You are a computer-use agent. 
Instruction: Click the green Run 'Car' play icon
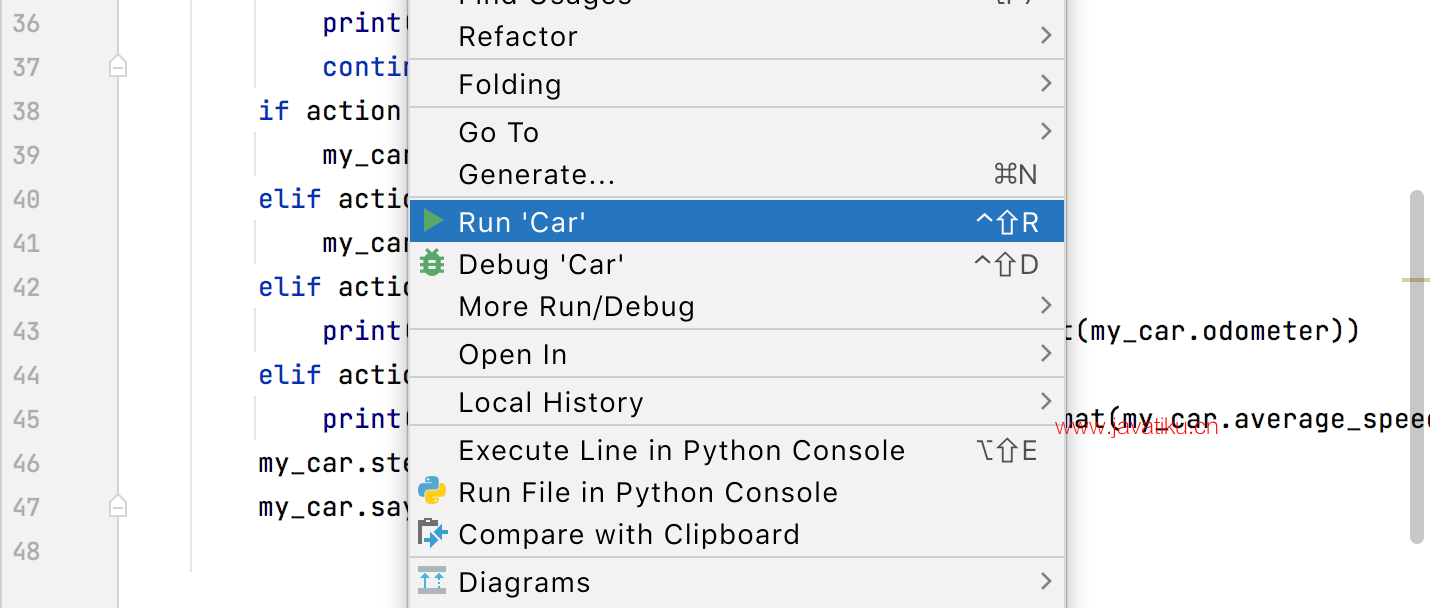(433, 221)
